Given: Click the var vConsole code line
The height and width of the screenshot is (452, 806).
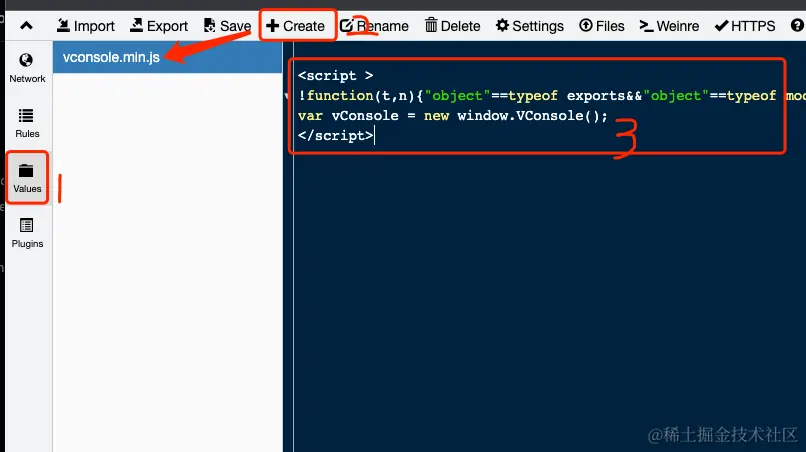Looking at the screenshot, I should point(453,116).
